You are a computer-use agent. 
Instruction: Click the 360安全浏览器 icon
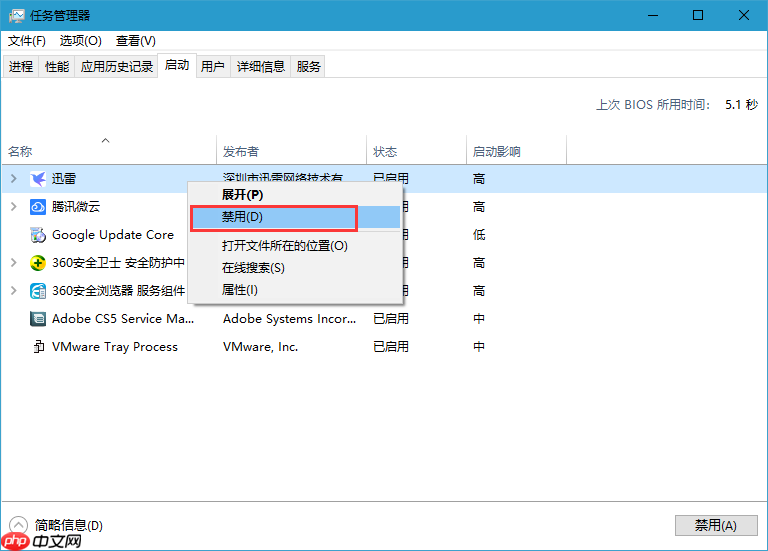38,291
